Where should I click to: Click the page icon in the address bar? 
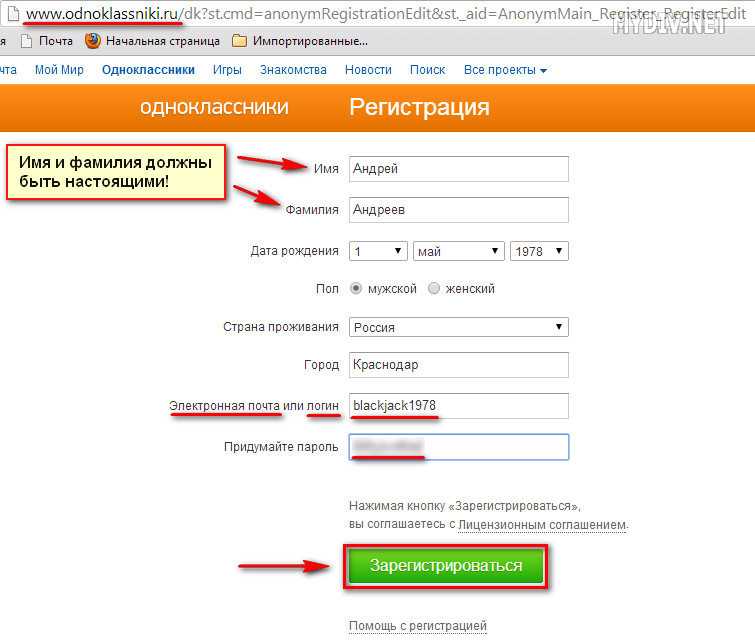pyautogui.click(x=13, y=14)
